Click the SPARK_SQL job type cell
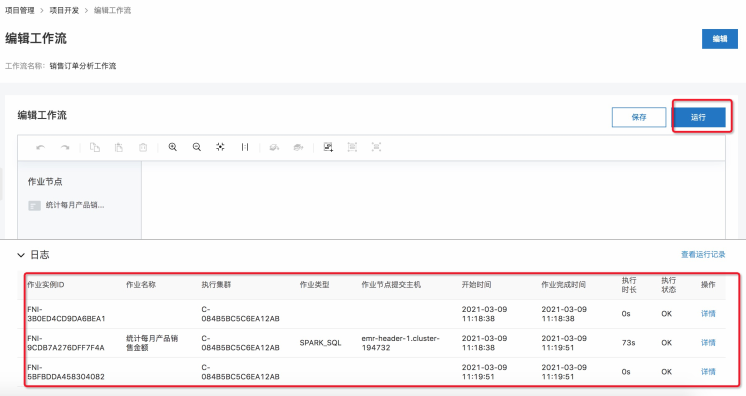 pos(320,343)
